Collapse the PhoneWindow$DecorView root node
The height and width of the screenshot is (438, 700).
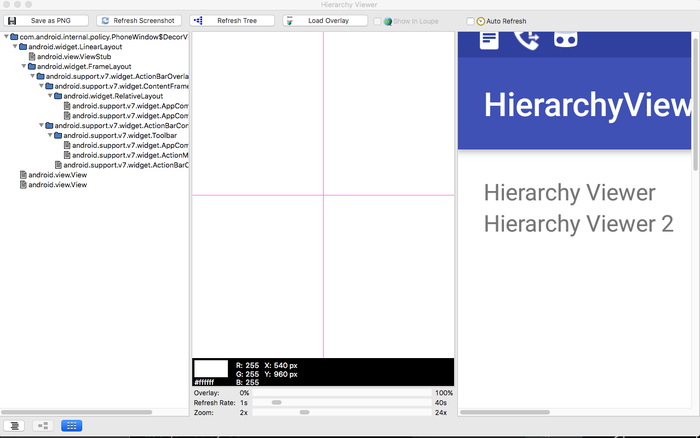point(6,37)
